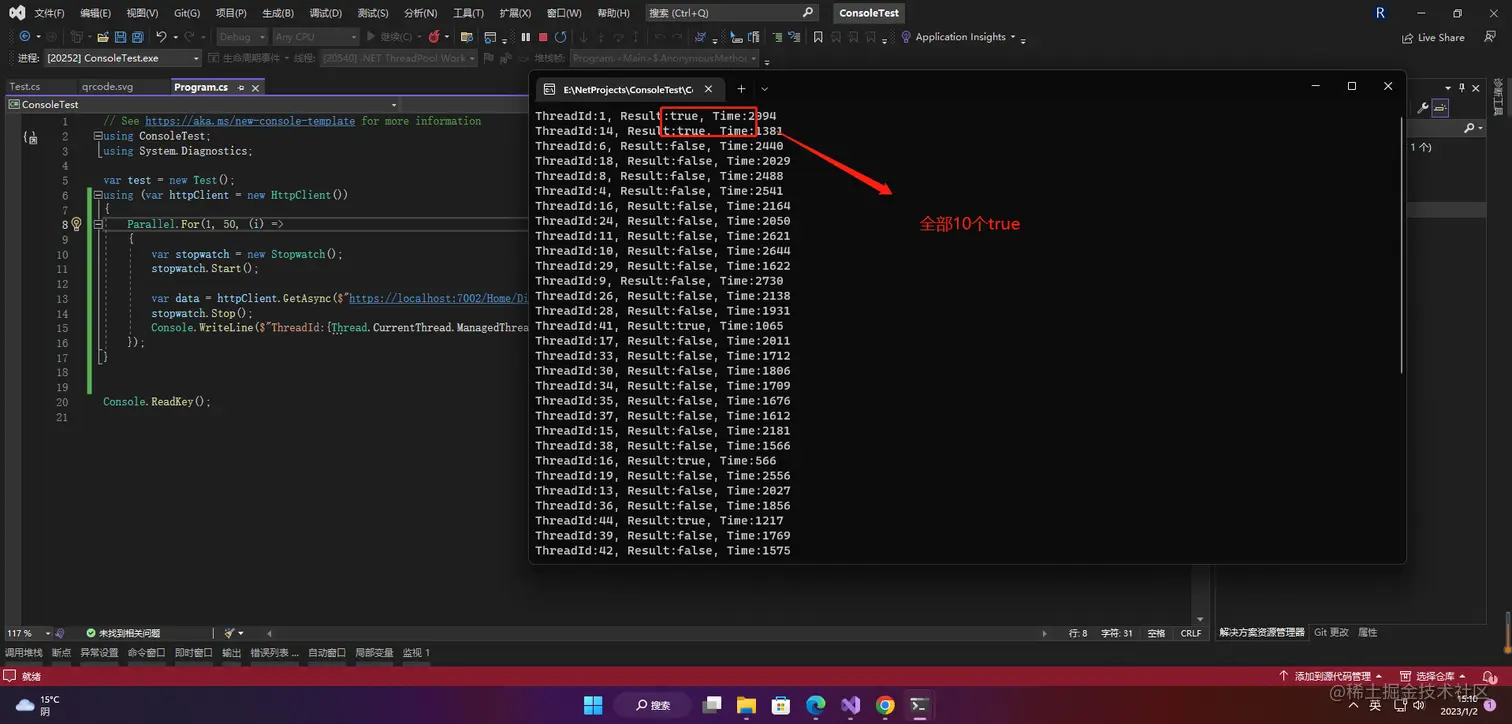
Task: Close the Program.cs tab
Action: pyautogui.click(x=255, y=88)
